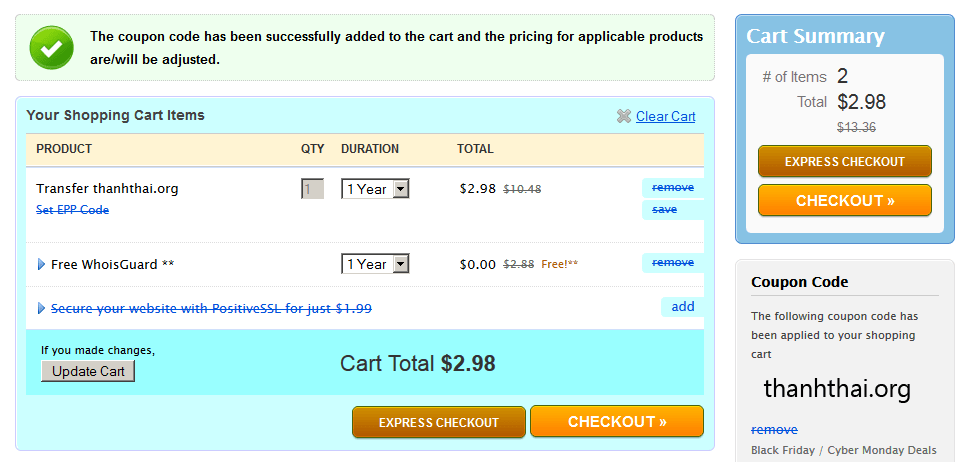Click Express Checkout below the cart total
The height and width of the screenshot is (462, 972).
pyautogui.click(x=438, y=422)
